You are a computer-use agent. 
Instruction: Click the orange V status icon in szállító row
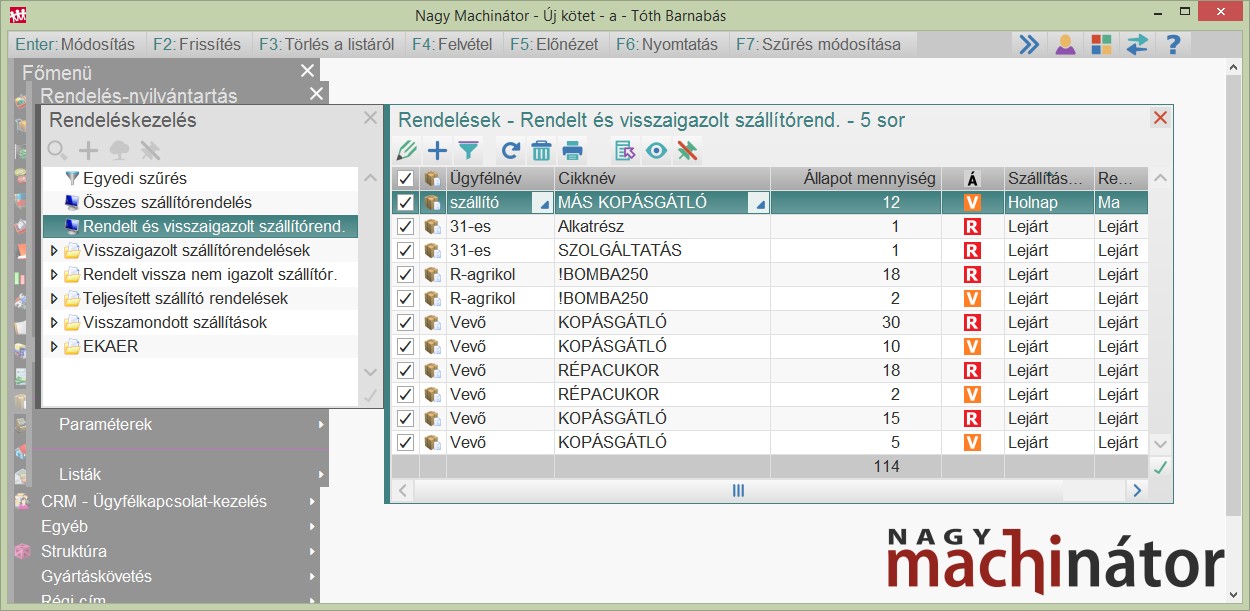(x=972, y=202)
